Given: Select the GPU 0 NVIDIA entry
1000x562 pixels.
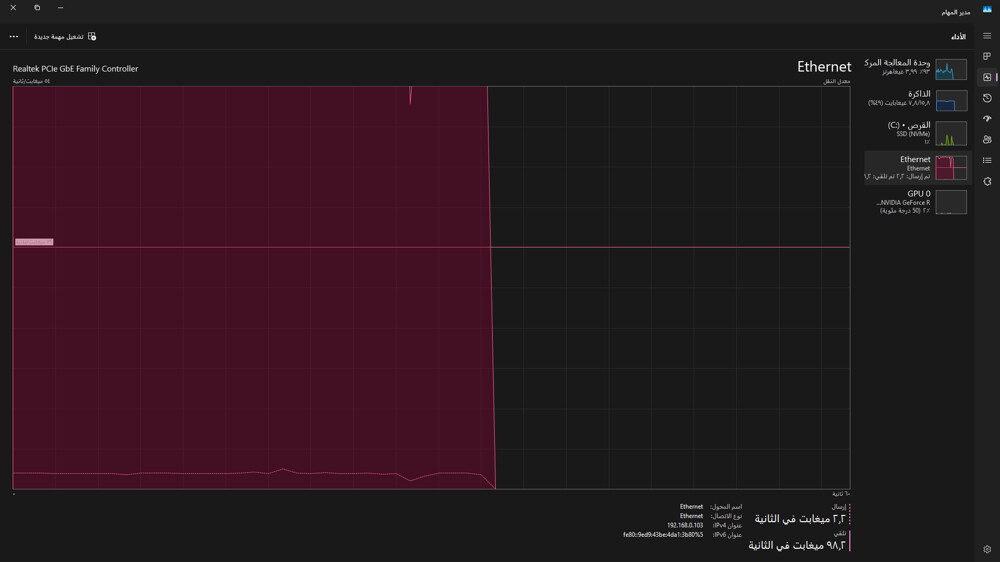Looking at the screenshot, I should click(x=918, y=202).
